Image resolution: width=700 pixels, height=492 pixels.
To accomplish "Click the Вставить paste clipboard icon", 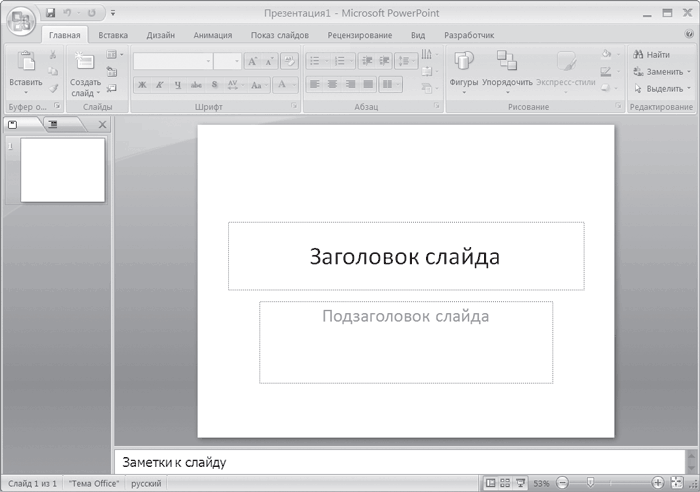I will (x=25, y=62).
